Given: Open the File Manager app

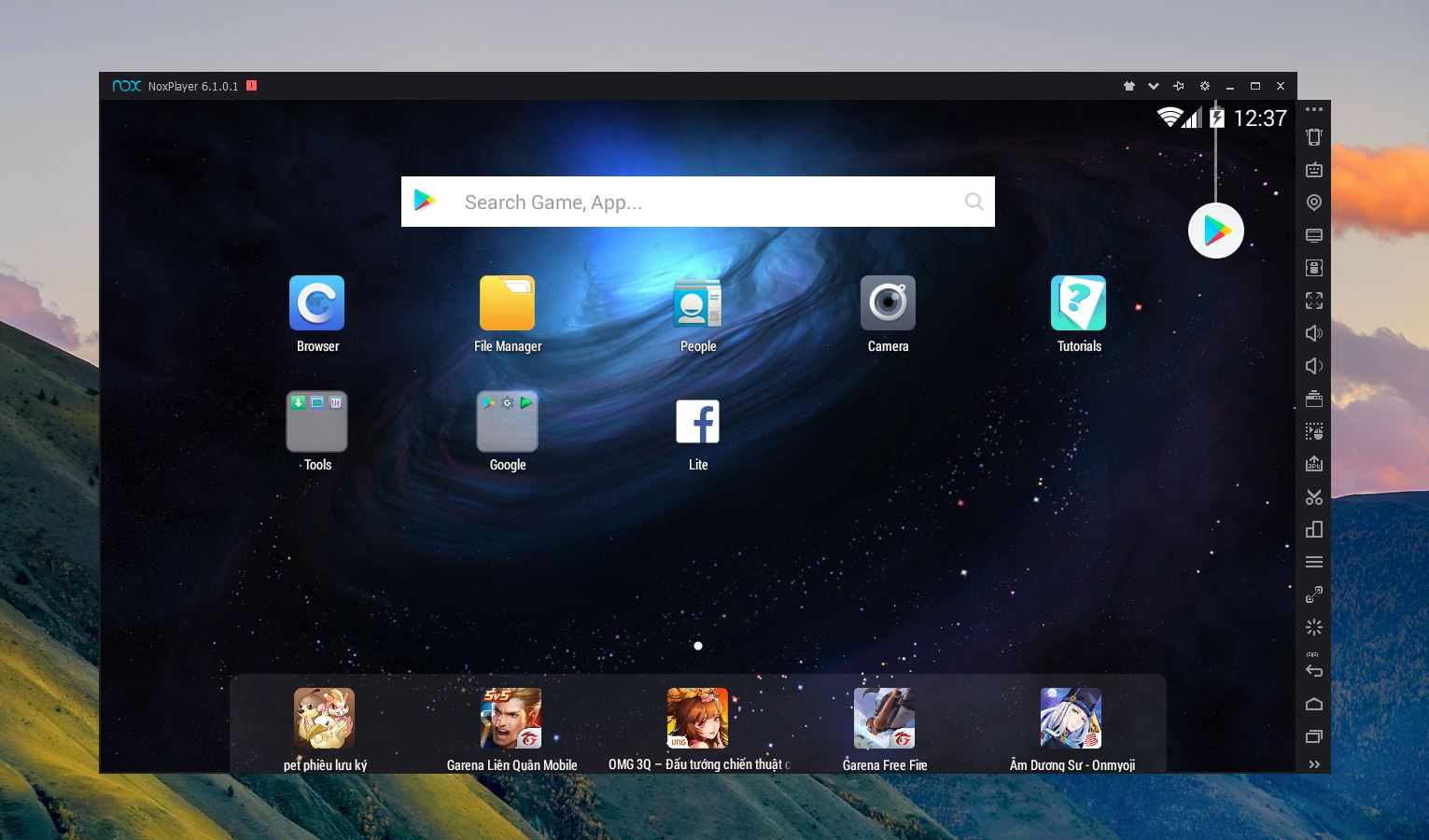Looking at the screenshot, I should 507,303.
